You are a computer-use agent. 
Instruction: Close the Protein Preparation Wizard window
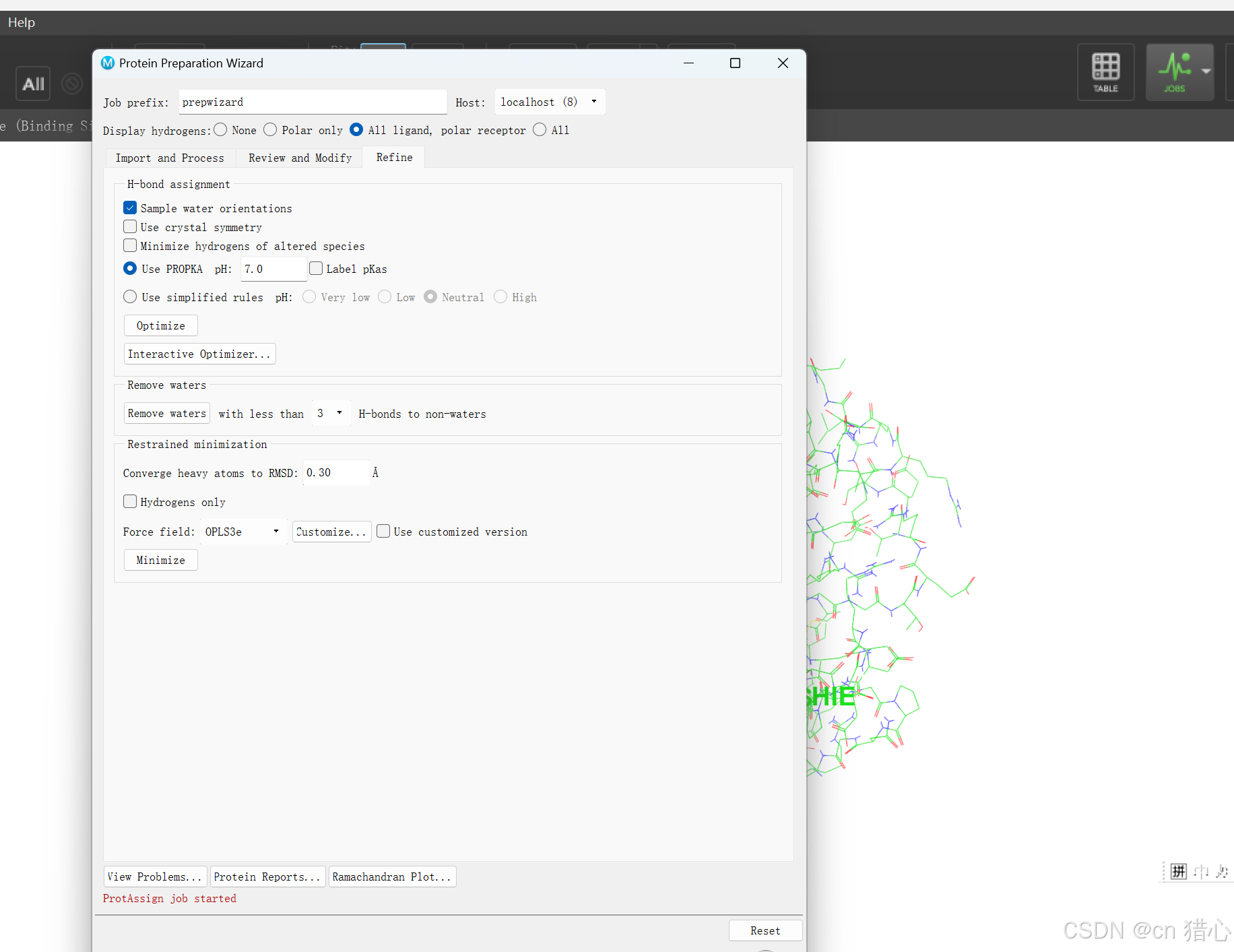point(783,63)
